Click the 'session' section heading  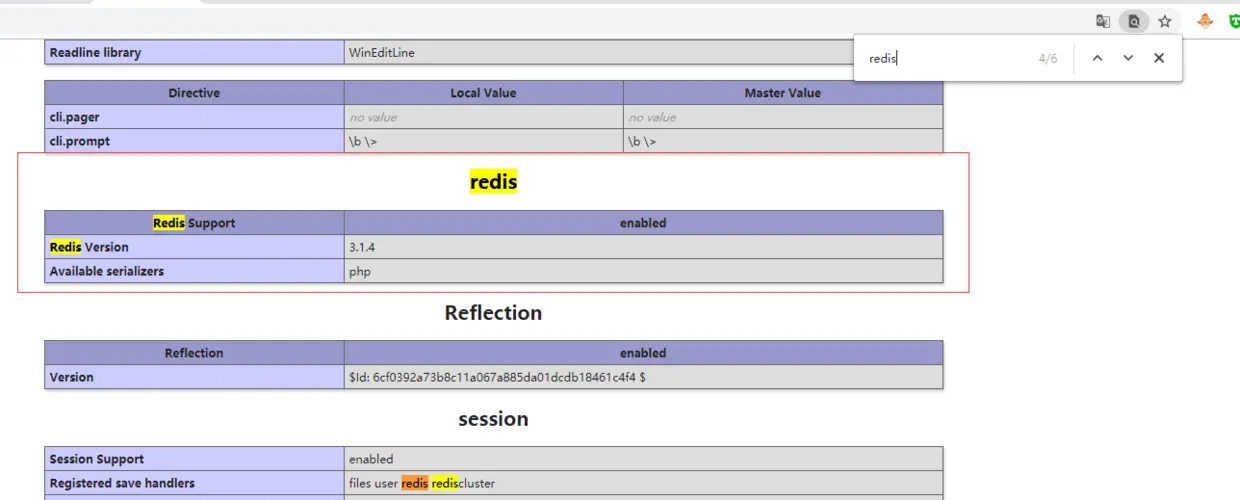pos(494,419)
